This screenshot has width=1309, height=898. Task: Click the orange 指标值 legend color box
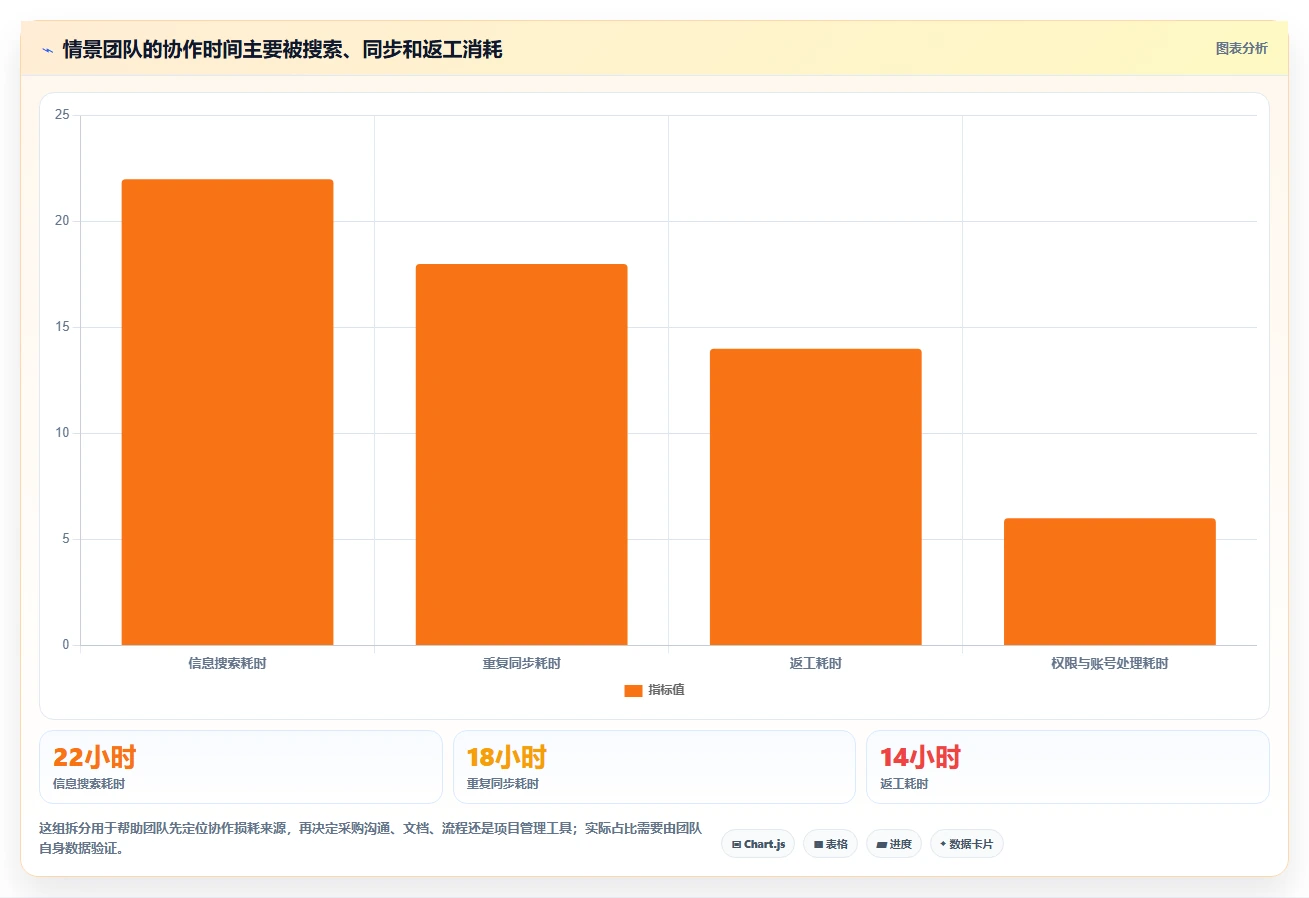633,690
